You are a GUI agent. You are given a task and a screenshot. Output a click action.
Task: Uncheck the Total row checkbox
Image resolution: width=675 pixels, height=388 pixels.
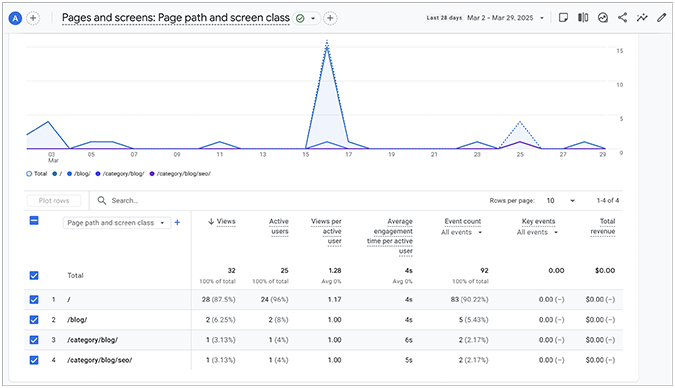pos(34,276)
